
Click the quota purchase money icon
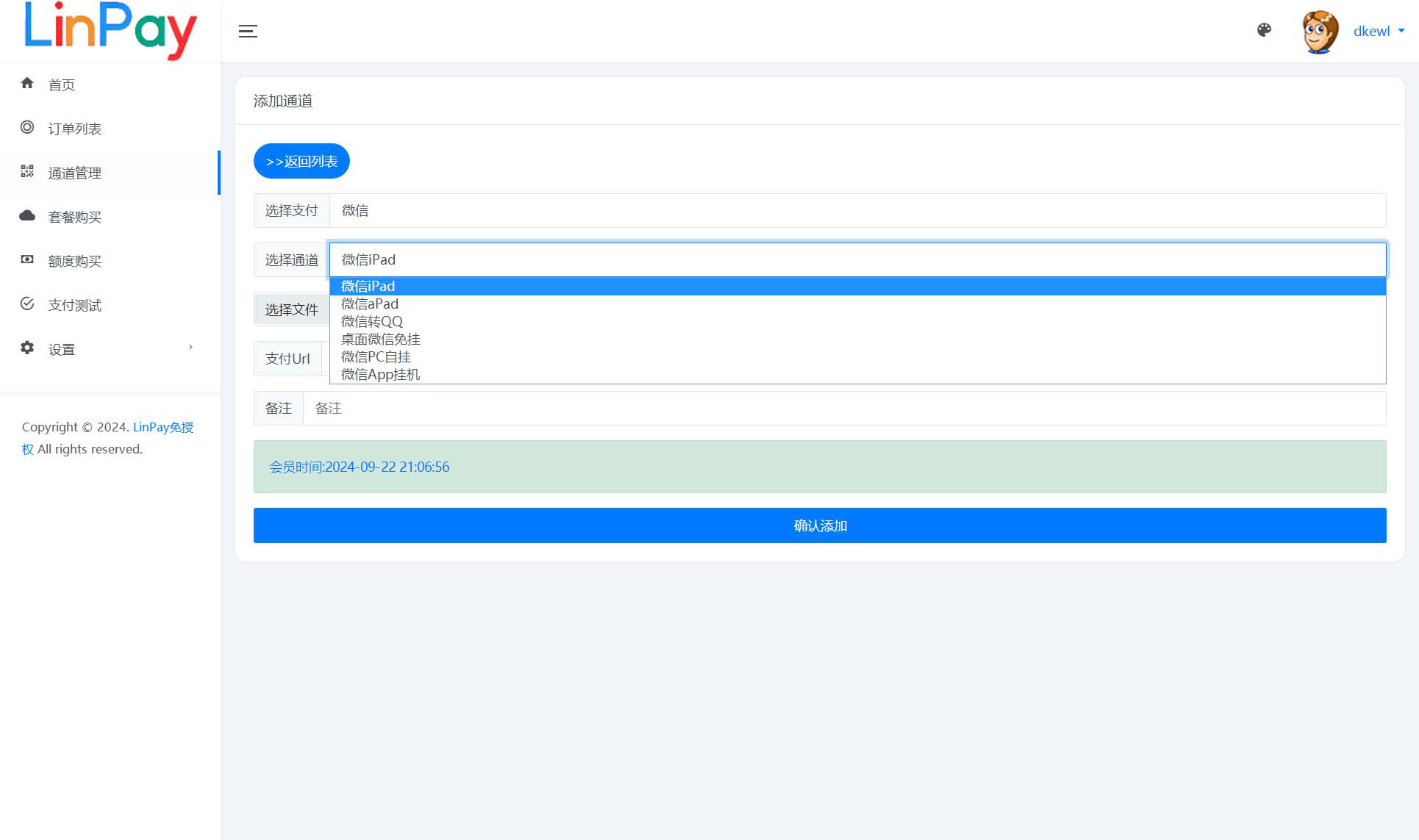(x=27, y=259)
